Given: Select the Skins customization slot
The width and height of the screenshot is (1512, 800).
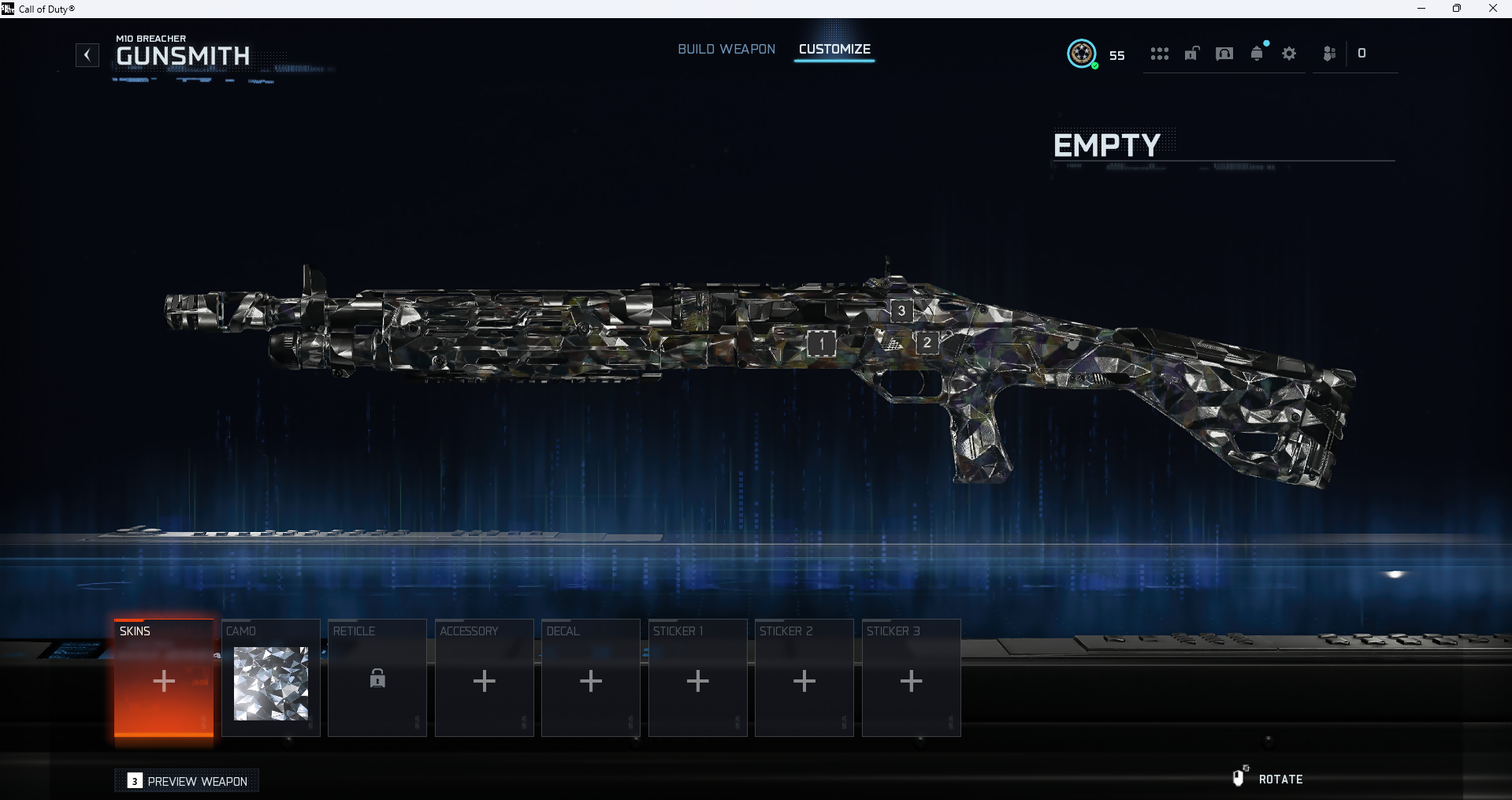Looking at the screenshot, I should (164, 679).
